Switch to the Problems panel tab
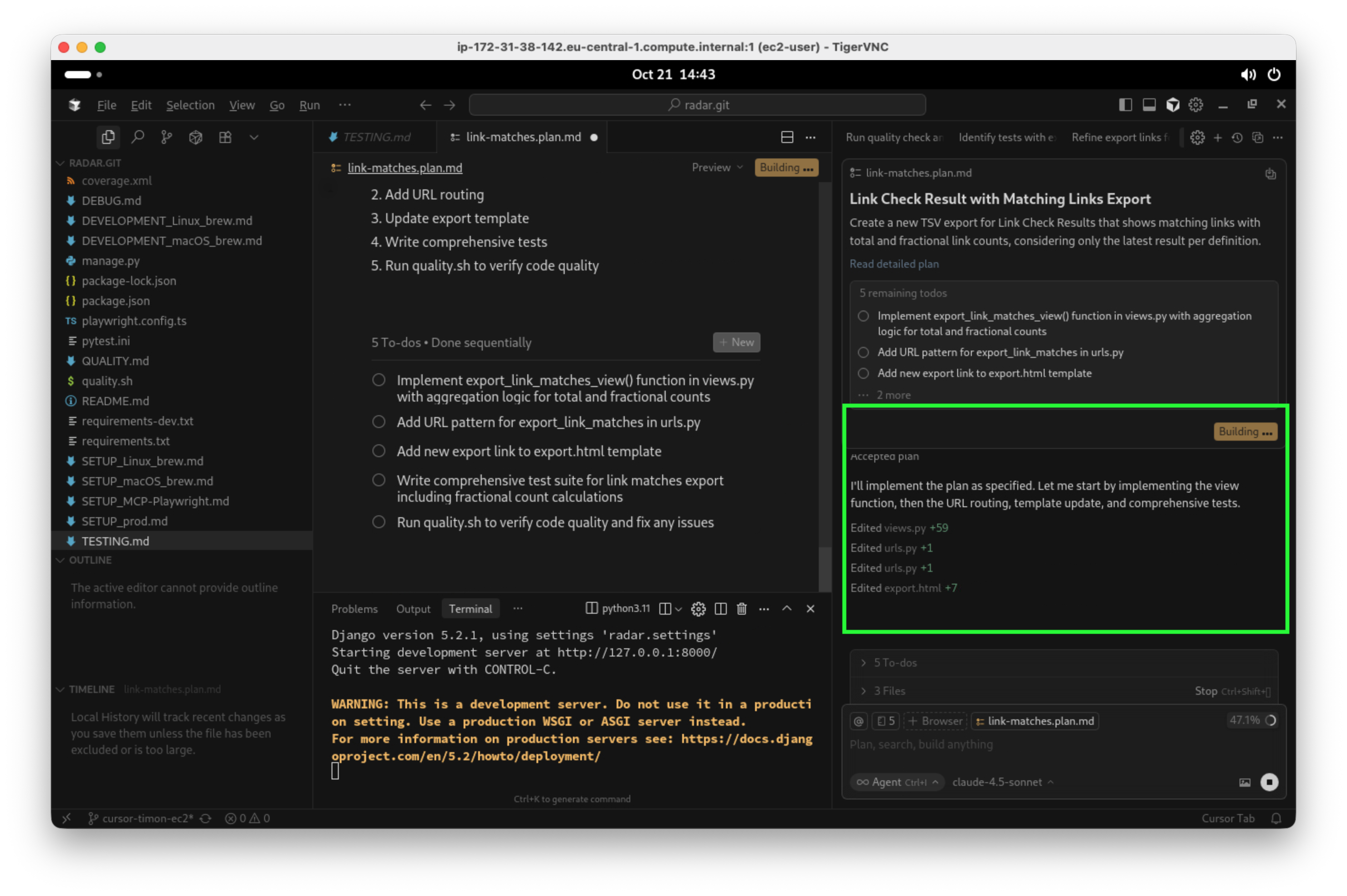1347x896 pixels. (x=354, y=609)
